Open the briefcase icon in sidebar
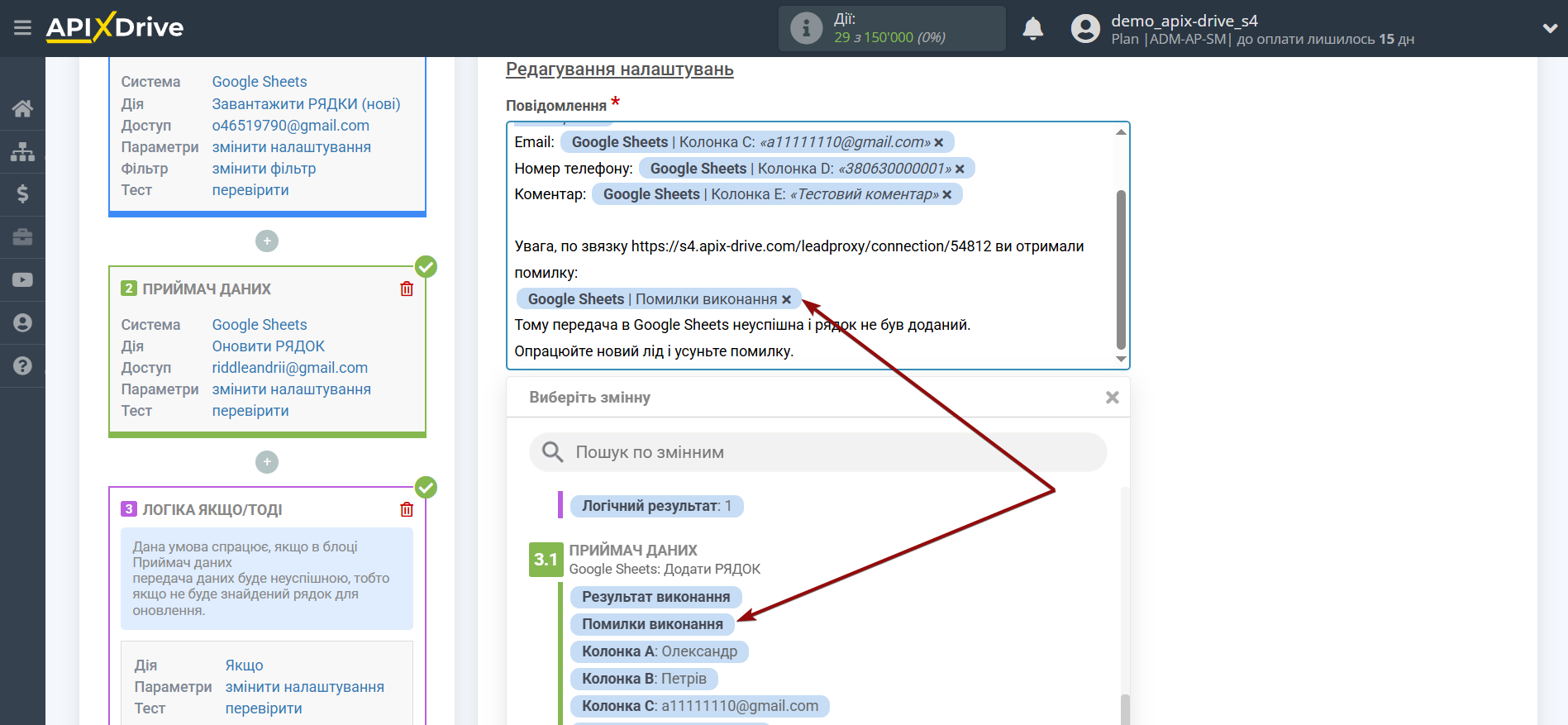 pos(22,237)
